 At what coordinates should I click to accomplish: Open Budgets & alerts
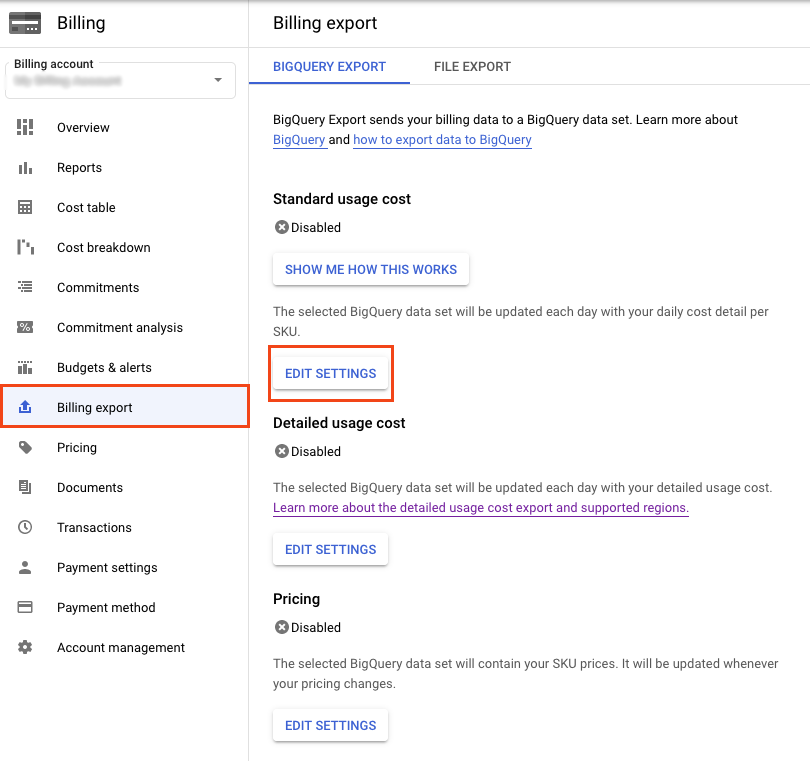(124, 368)
